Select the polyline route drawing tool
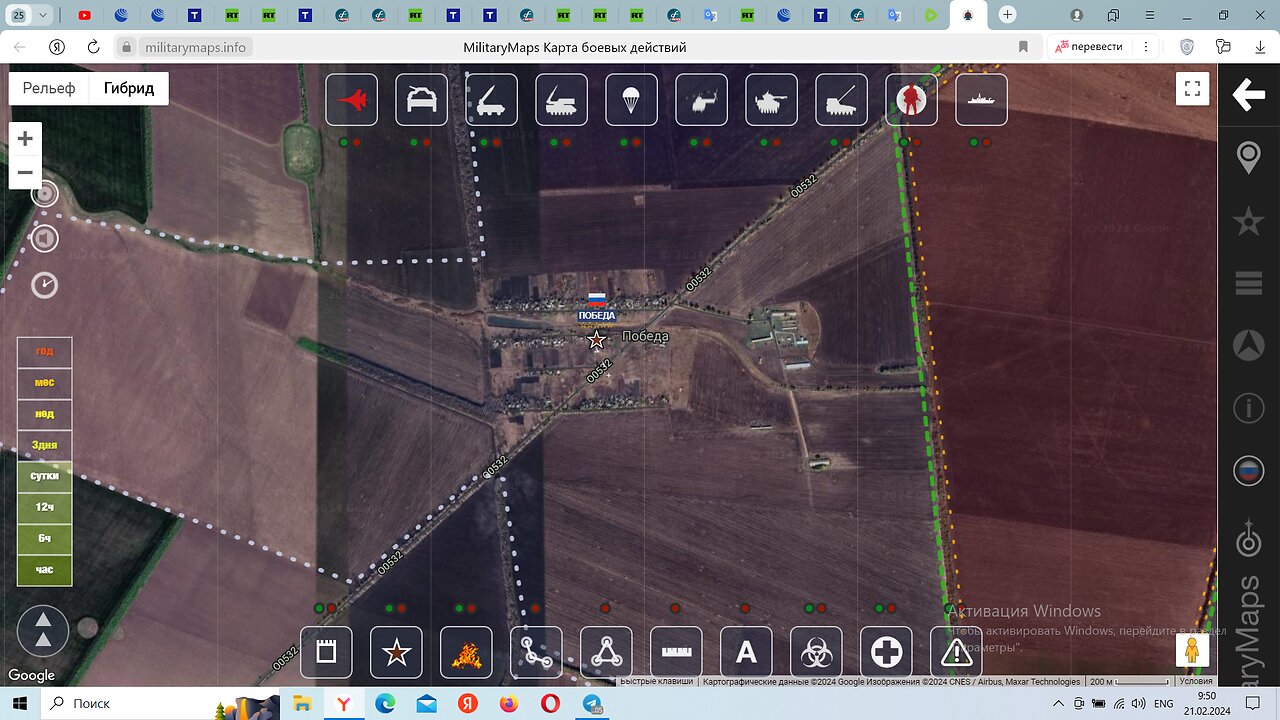 pyautogui.click(x=537, y=653)
